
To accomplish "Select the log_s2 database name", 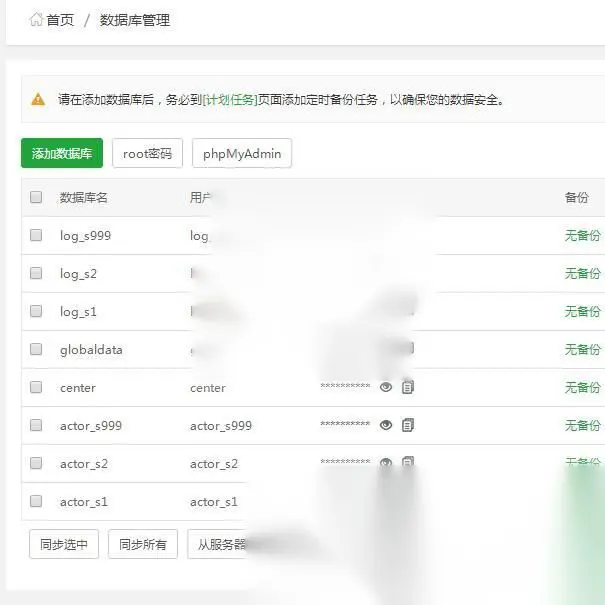I will pyautogui.click(x=78, y=274).
